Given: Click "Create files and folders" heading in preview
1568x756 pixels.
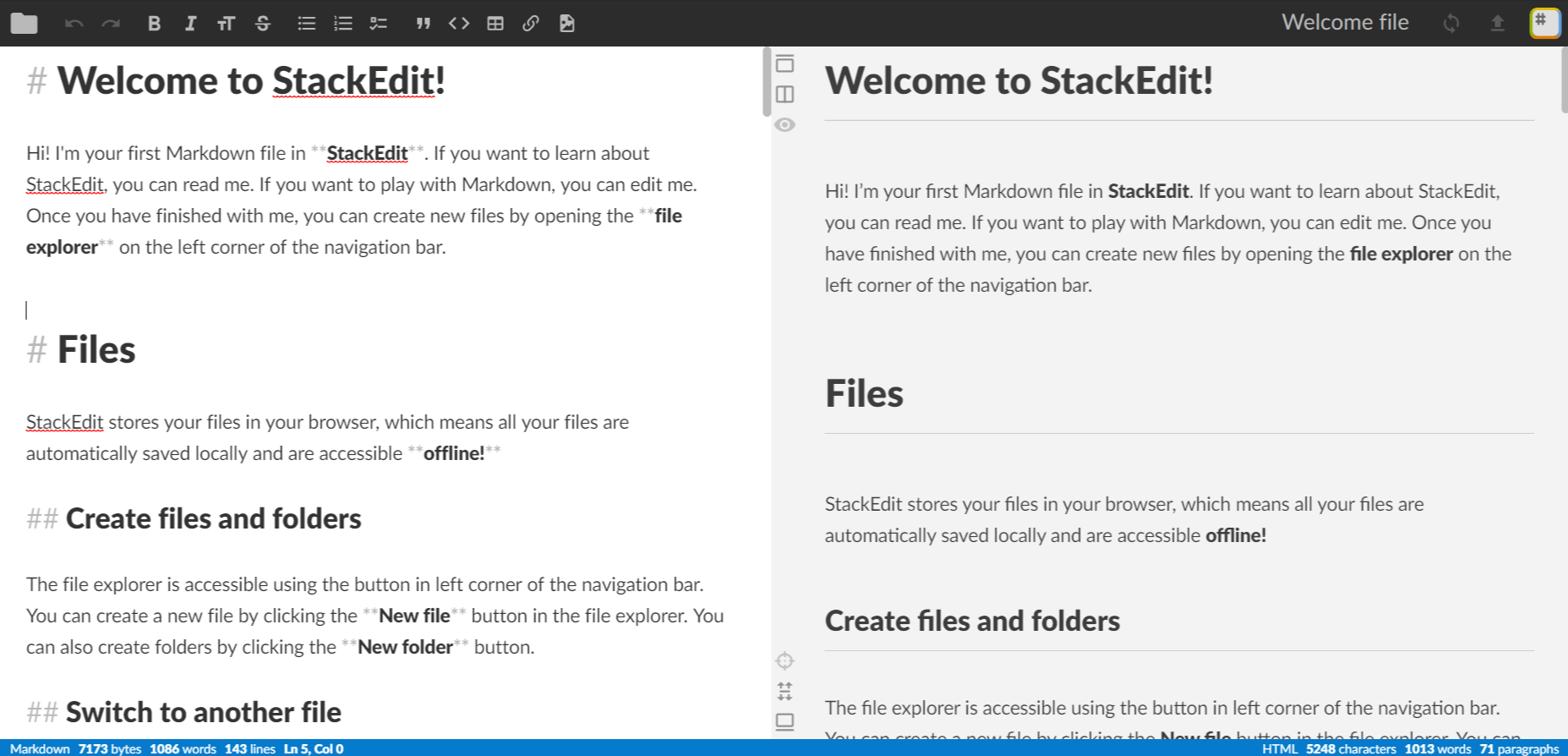Looking at the screenshot, I should (x=972, y=621).
